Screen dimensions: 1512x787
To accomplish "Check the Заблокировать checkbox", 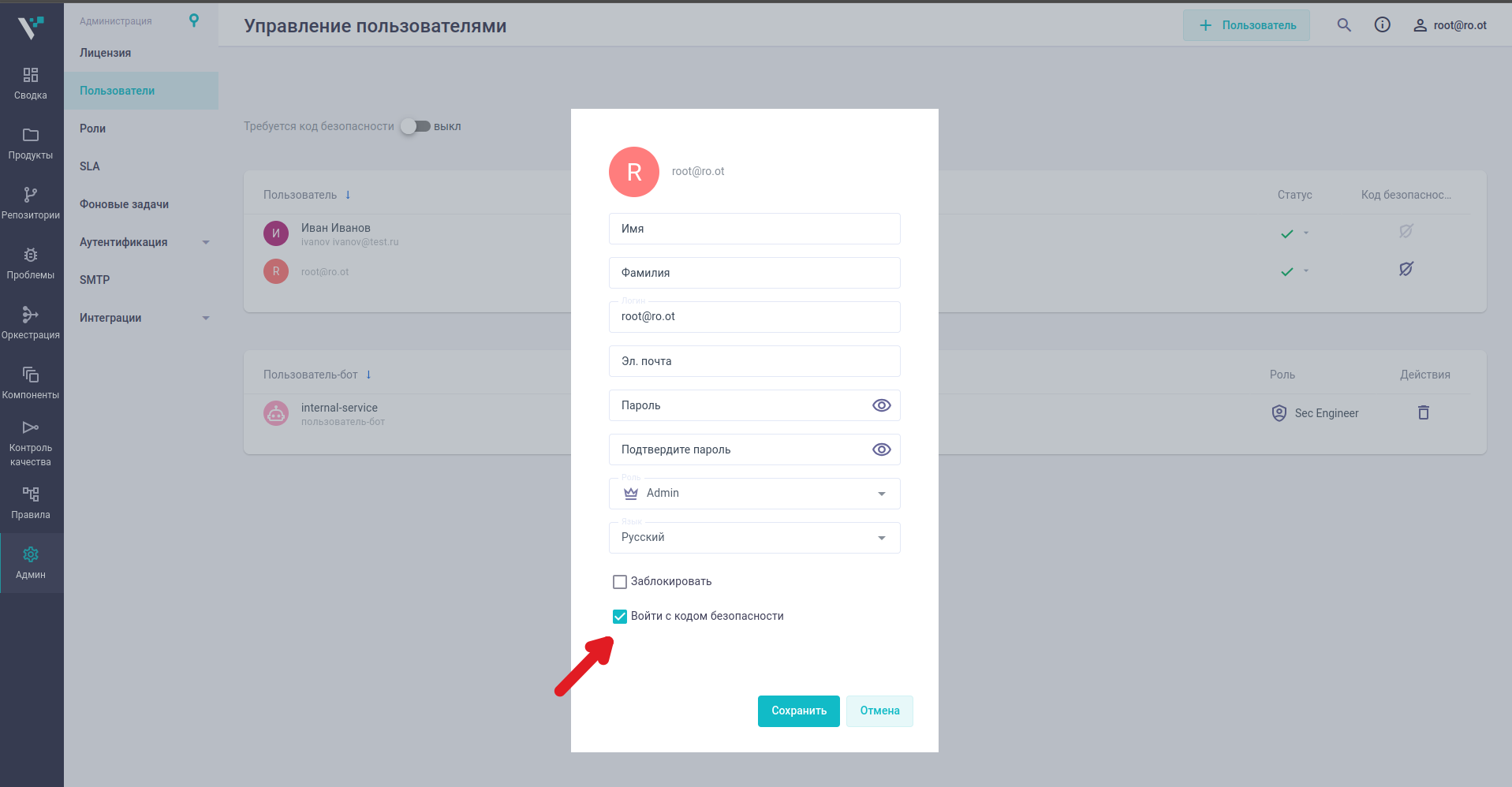I will tap(620, 582).
